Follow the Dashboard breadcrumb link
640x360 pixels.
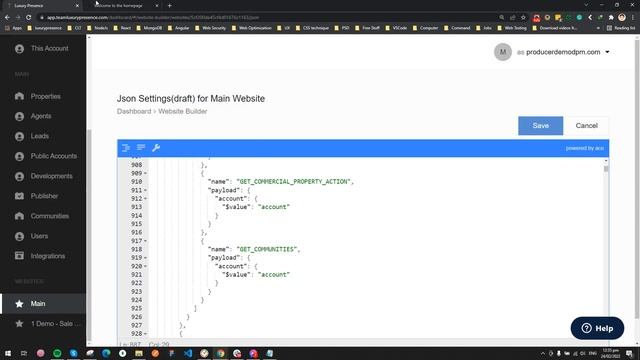click(x=134, y=111)
